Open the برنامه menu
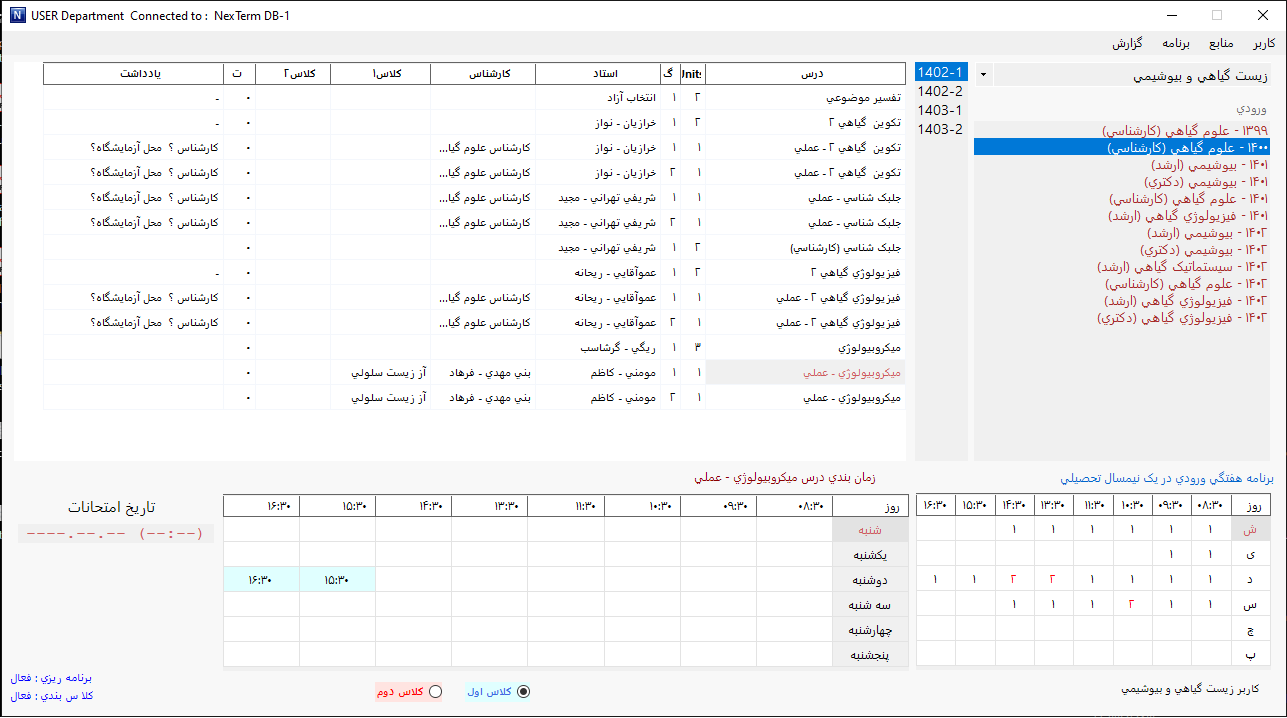Viewport: 1287px width, 718px height. tap(1176, 43)
